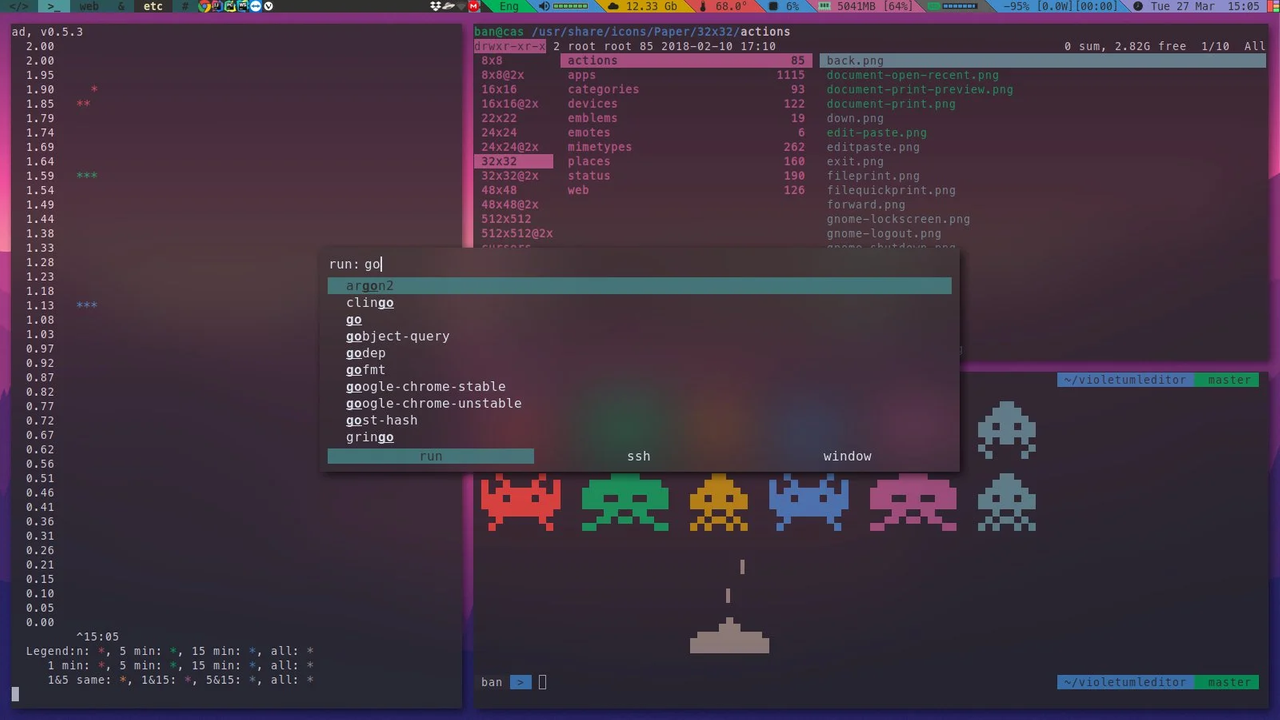Expand the tray dropdown arrow
Image resolution: width=1280 pixels, height=720 pixels.
point(461,6)
